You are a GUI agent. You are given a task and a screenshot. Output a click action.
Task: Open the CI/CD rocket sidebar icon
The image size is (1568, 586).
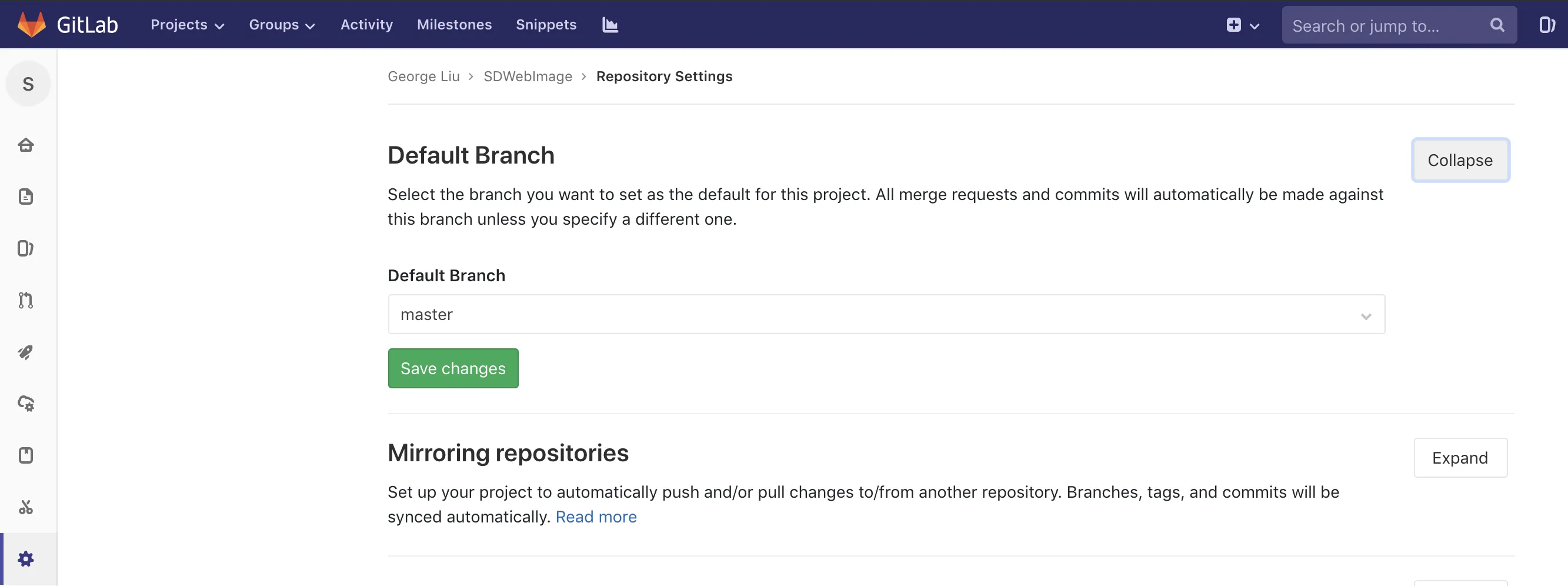26,351
